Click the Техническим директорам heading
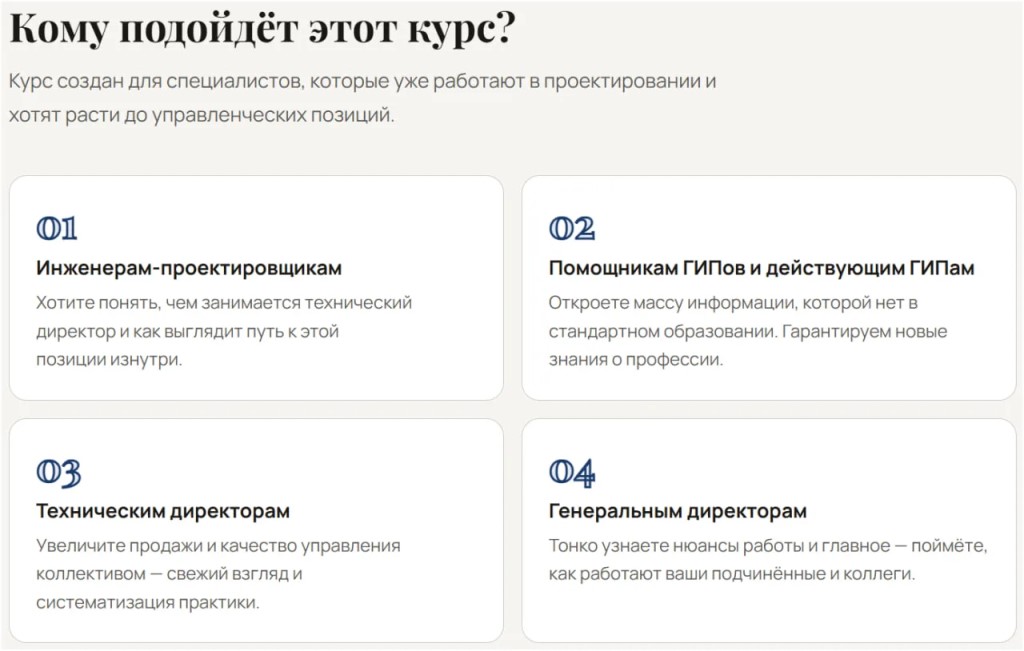The width and height of the screenshot is (1024, 651). point(163,511)
